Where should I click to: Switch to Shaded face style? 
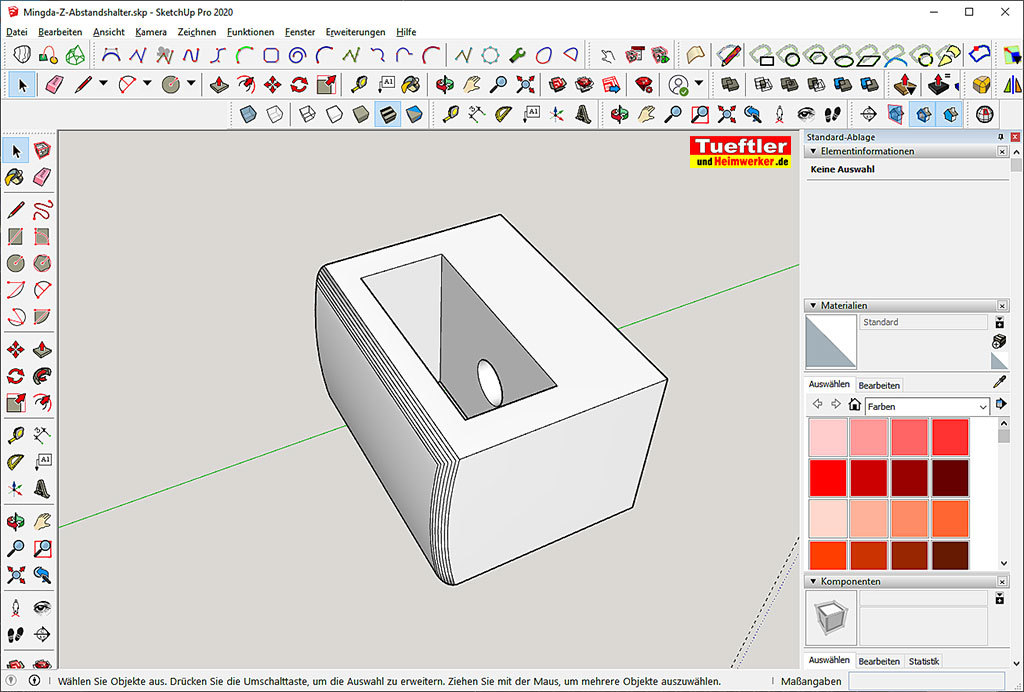click(x=360, y=114)
